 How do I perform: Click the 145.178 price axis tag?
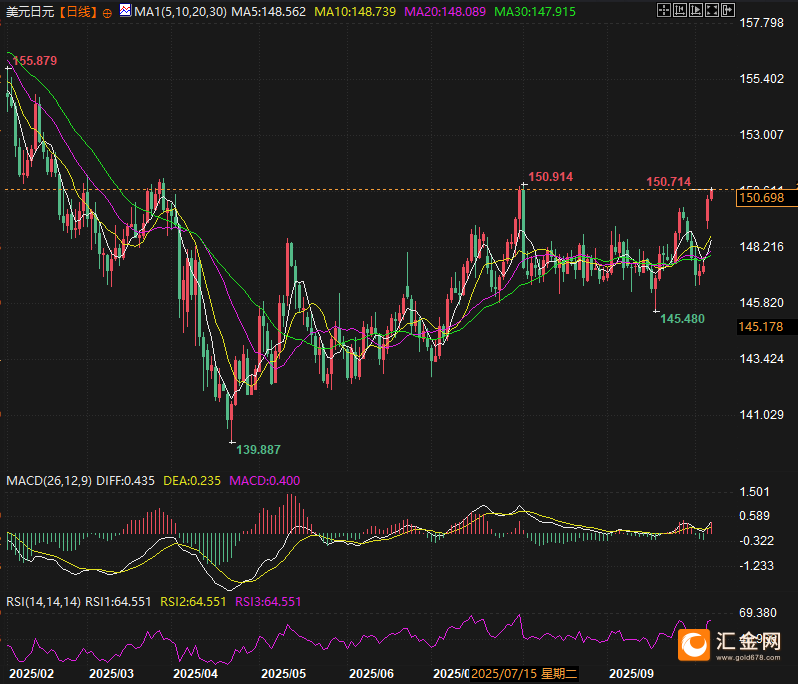click(x=766, y=327)
